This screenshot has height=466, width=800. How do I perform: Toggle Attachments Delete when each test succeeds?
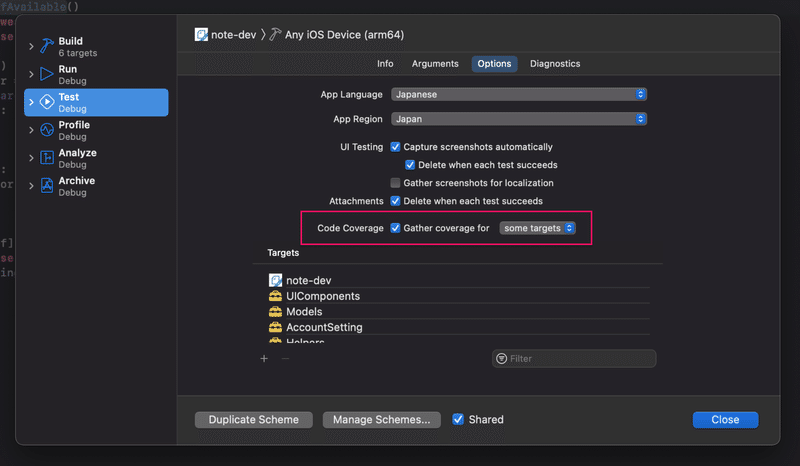395,201
